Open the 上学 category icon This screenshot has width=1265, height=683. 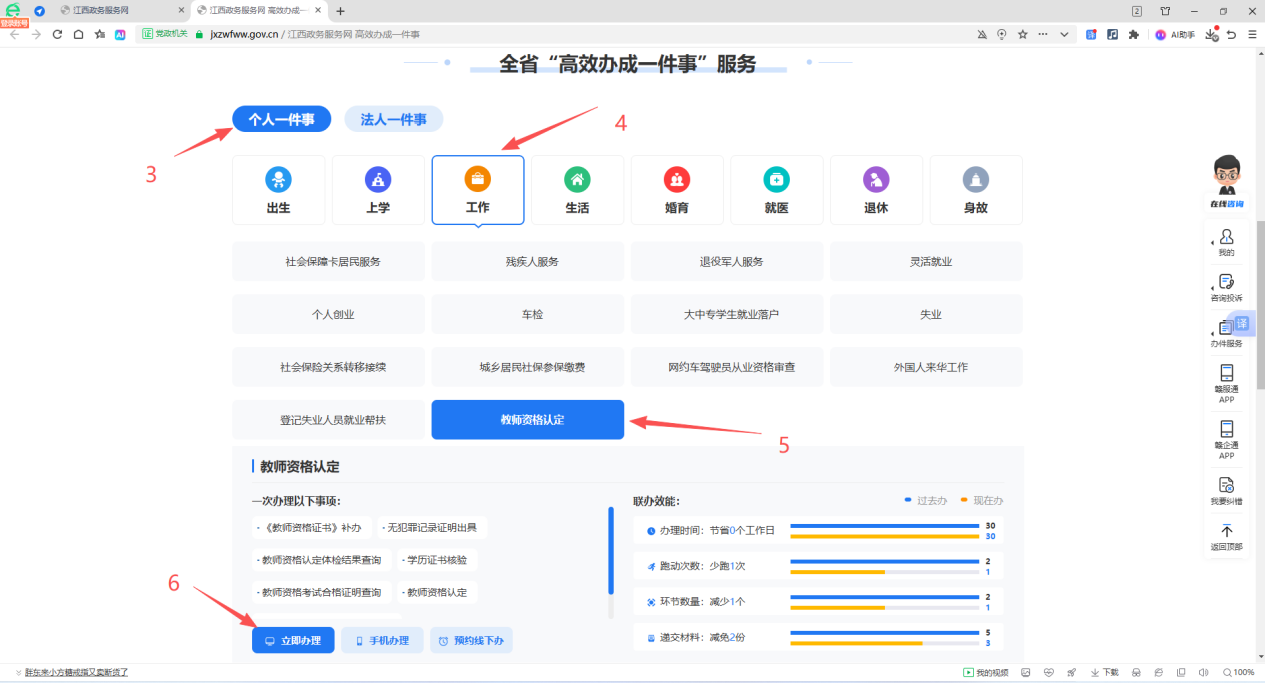pos(378,180)
